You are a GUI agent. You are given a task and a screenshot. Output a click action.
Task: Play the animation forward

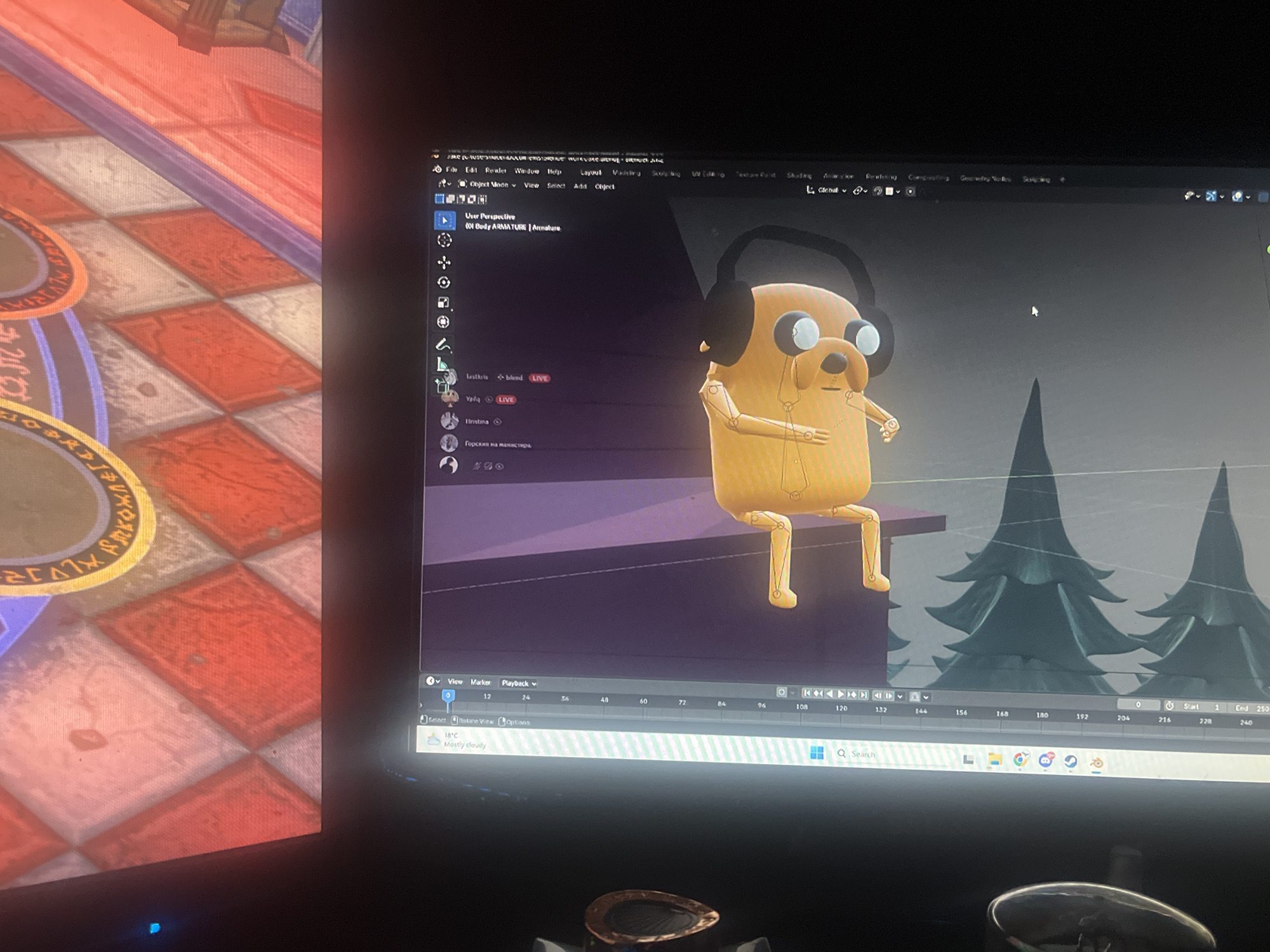click(841, 694)
